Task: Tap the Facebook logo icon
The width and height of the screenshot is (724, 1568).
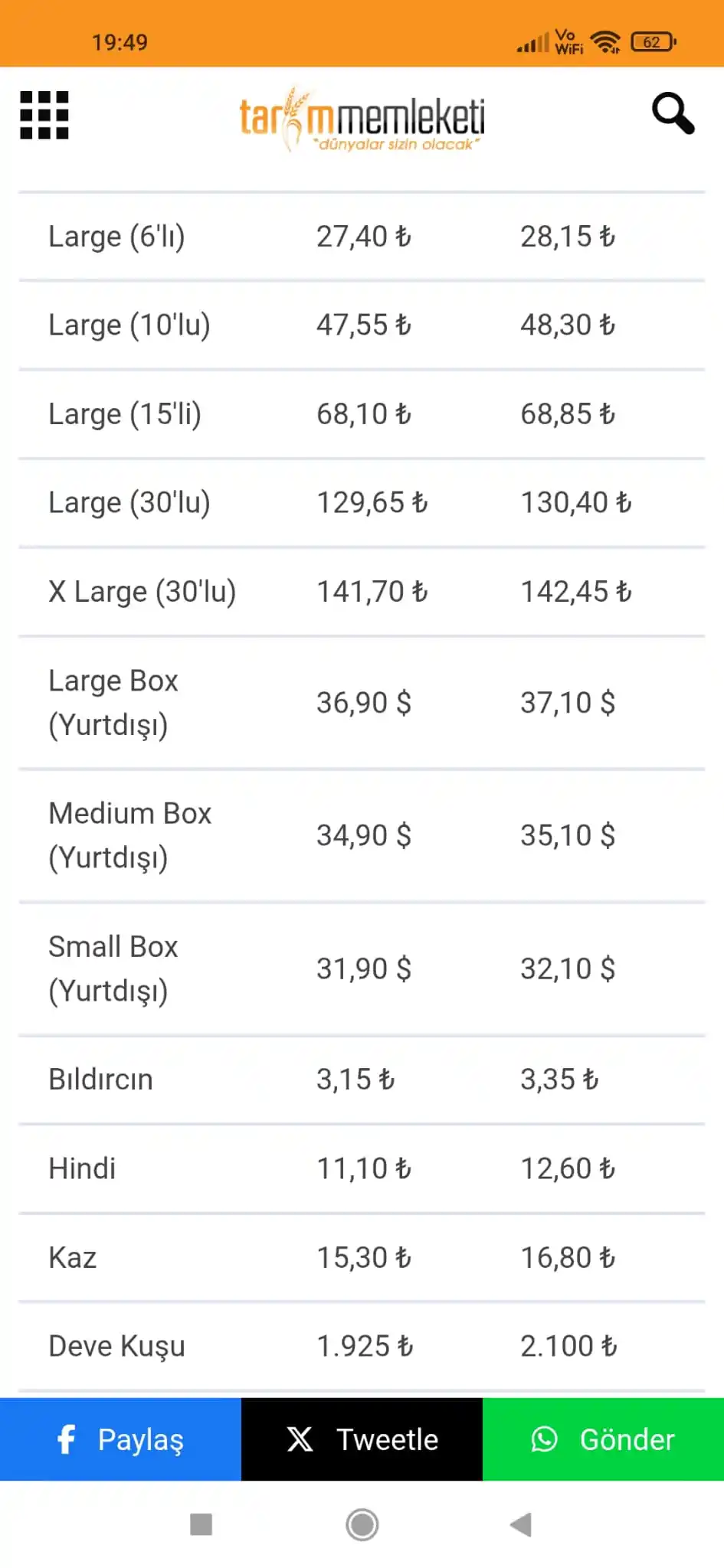Action: coord(67,1439)
